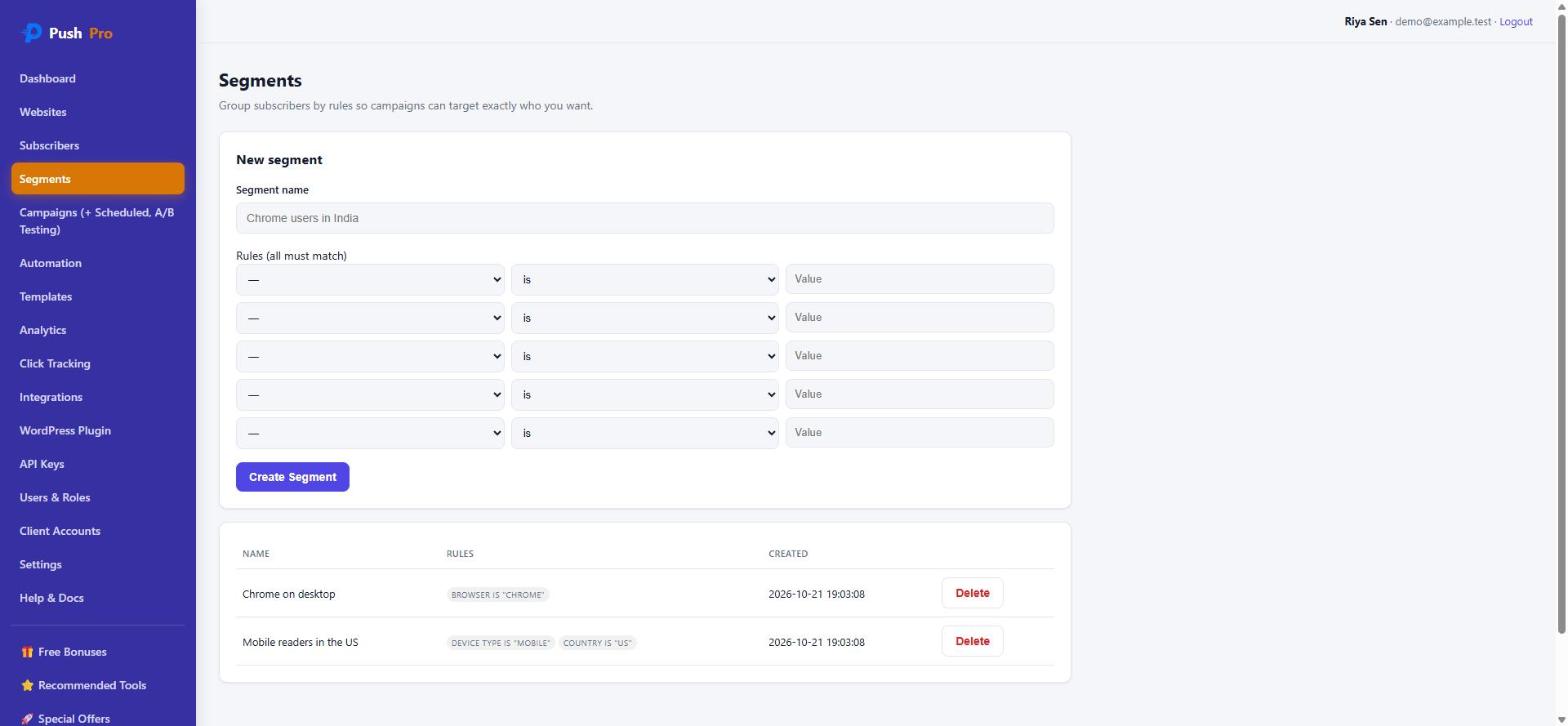This screenshot has width=1568, height=726.
Task: Click 'COUNTRY IS "US"' rule tag
Action: [x=597, y=642]
